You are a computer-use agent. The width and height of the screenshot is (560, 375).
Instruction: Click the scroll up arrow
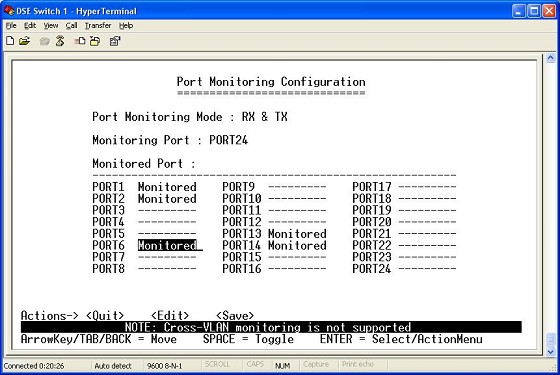click(x=551, y=58)
